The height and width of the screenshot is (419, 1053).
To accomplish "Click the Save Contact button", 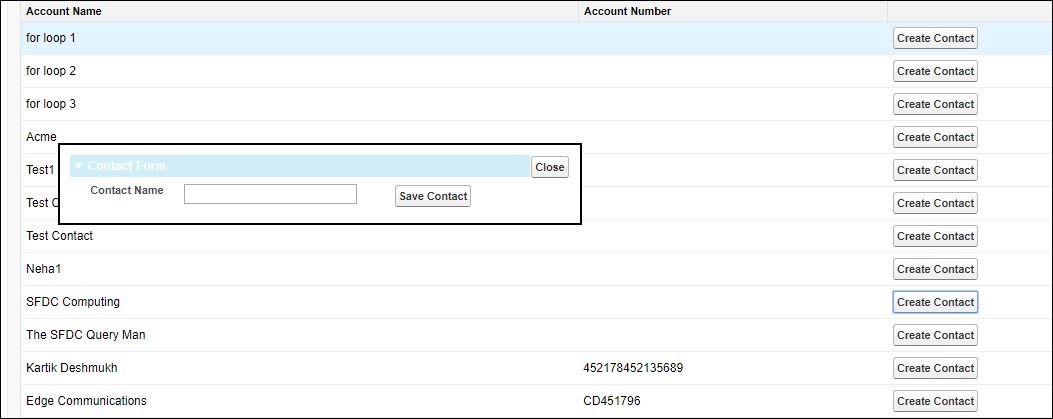I will [433, 196].
